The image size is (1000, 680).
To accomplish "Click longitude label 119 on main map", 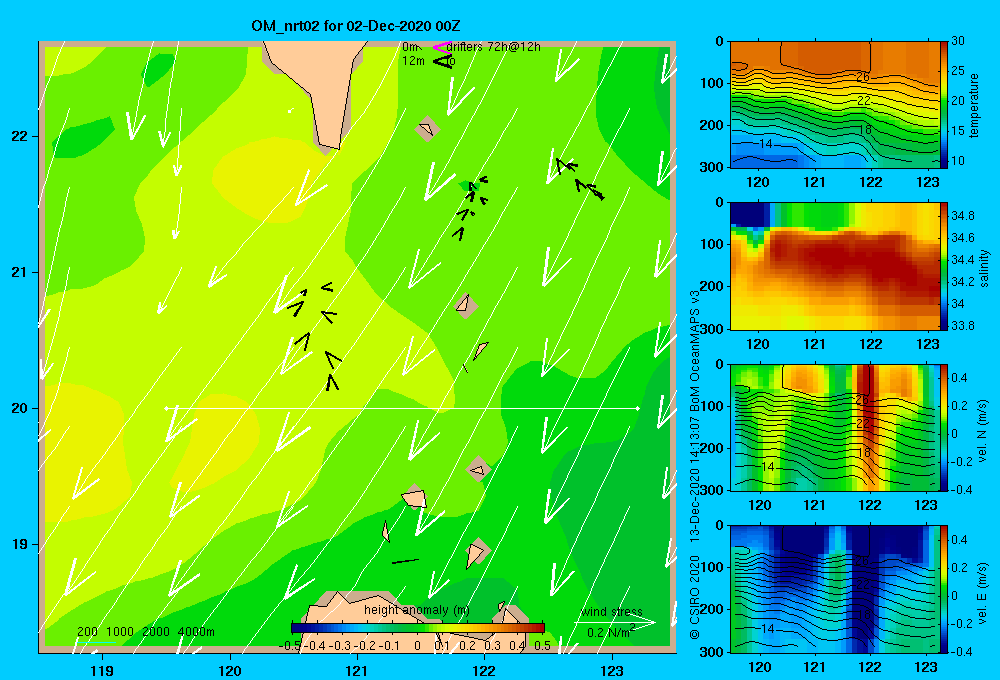I will (103, 670).
